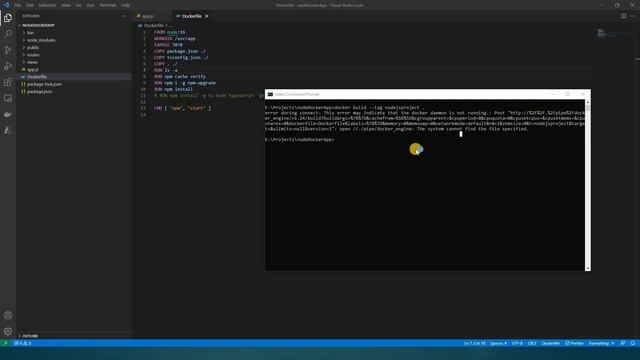Click the Prettier status bar item
The height and width of the screenshot is (360, 640).
tap(574, 343)
